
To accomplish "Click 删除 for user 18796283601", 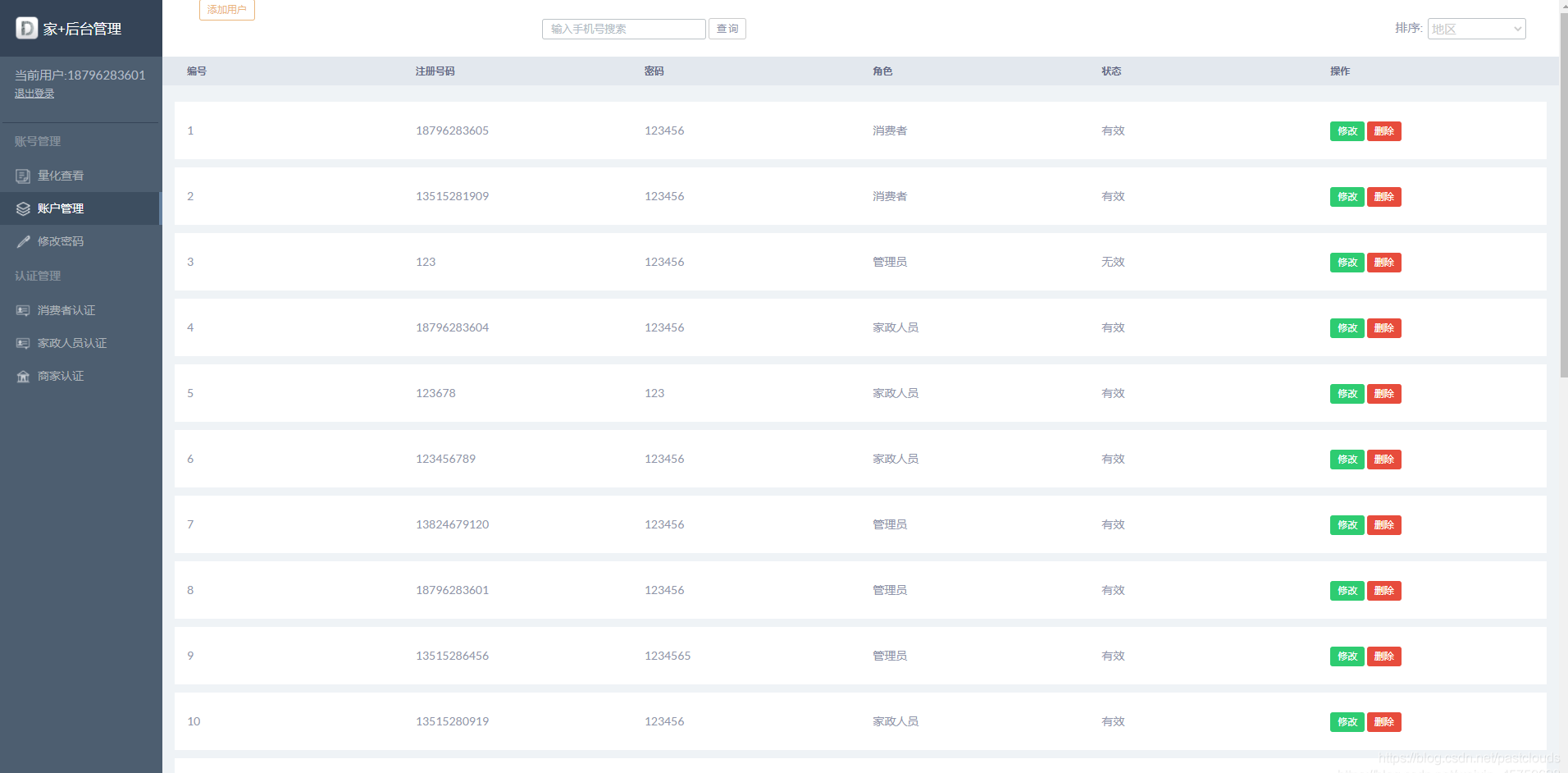I will [x=1384, y=591].
